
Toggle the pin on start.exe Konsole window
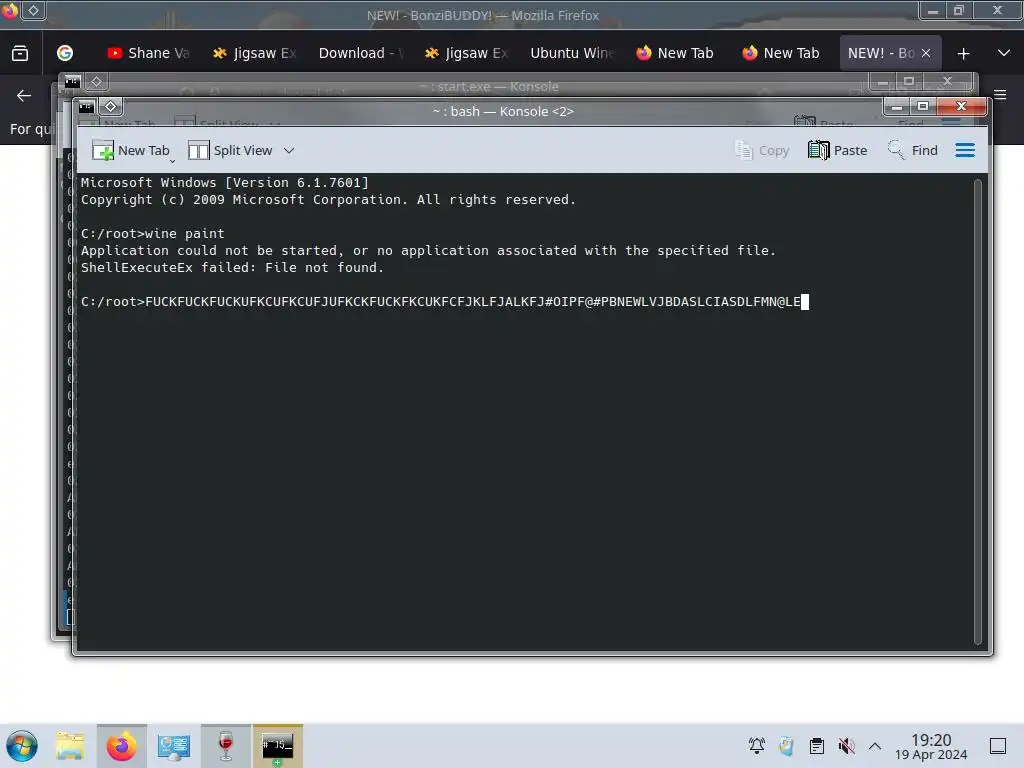coord(97,82)
